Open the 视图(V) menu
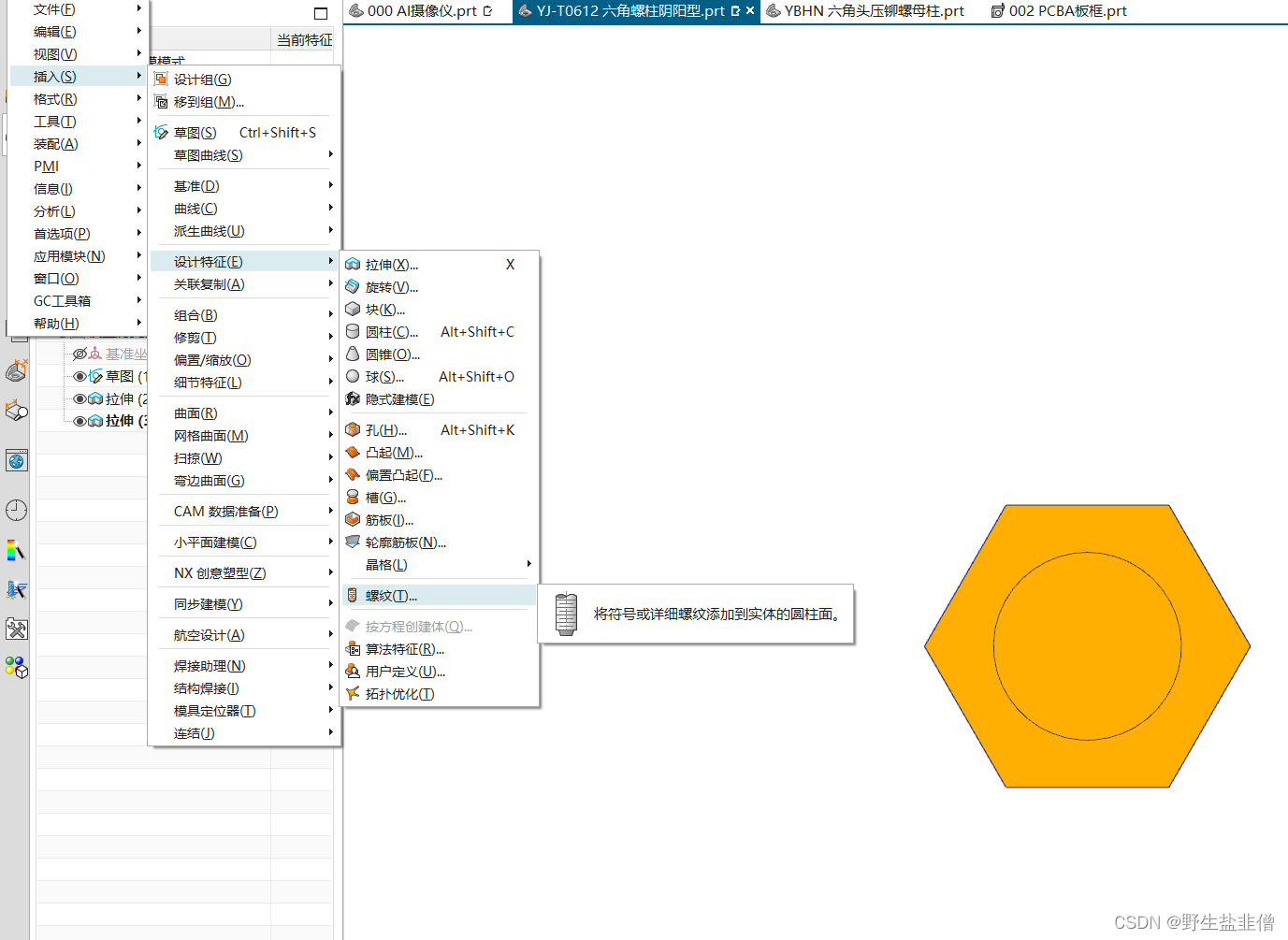This screenshot has height=940, width=1288. point(77,54)
